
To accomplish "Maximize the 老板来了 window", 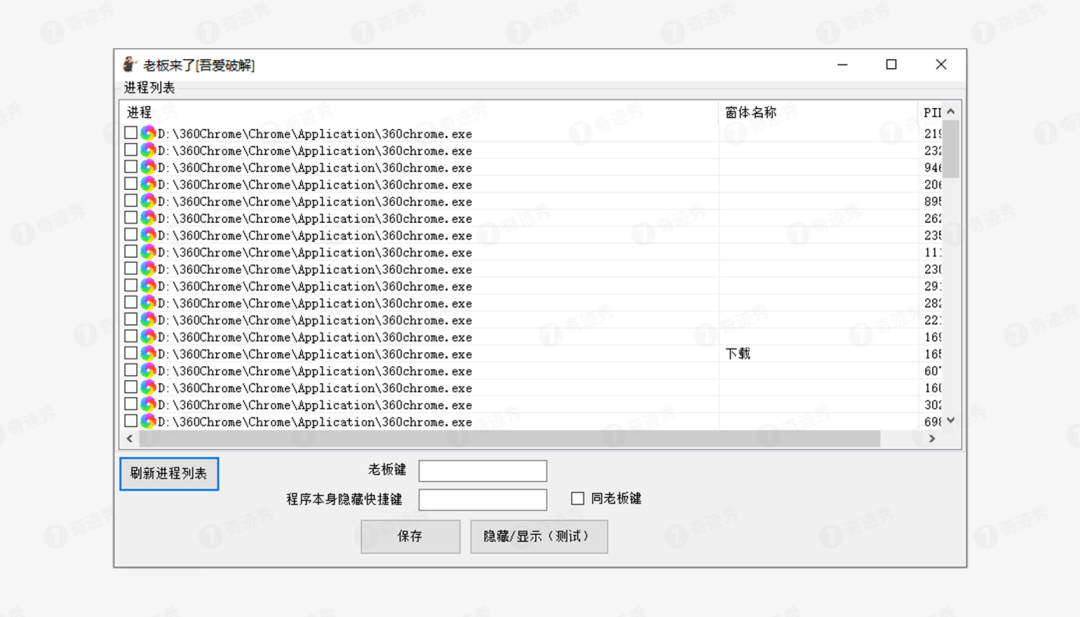I will click(891, 65).
